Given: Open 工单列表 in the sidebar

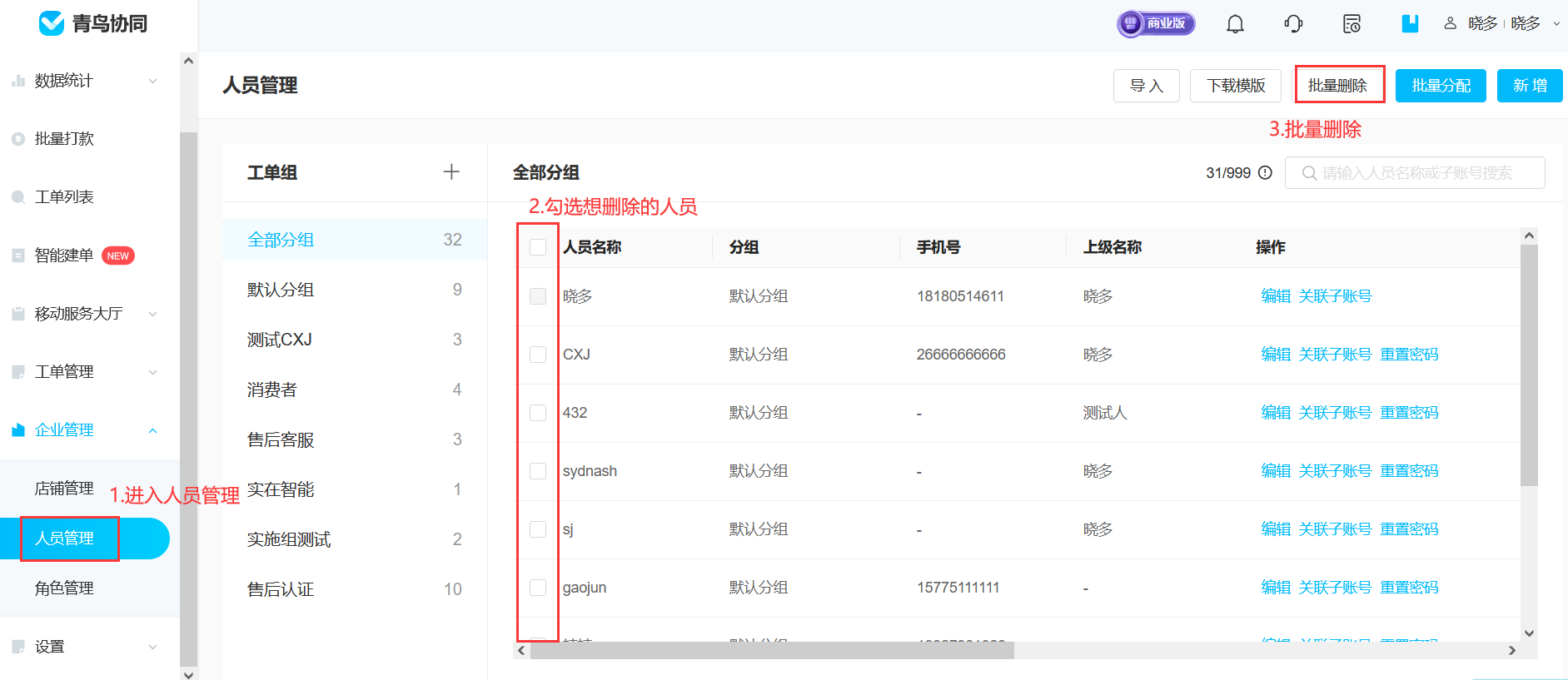Looking at the screenshot, I should 64,197.
